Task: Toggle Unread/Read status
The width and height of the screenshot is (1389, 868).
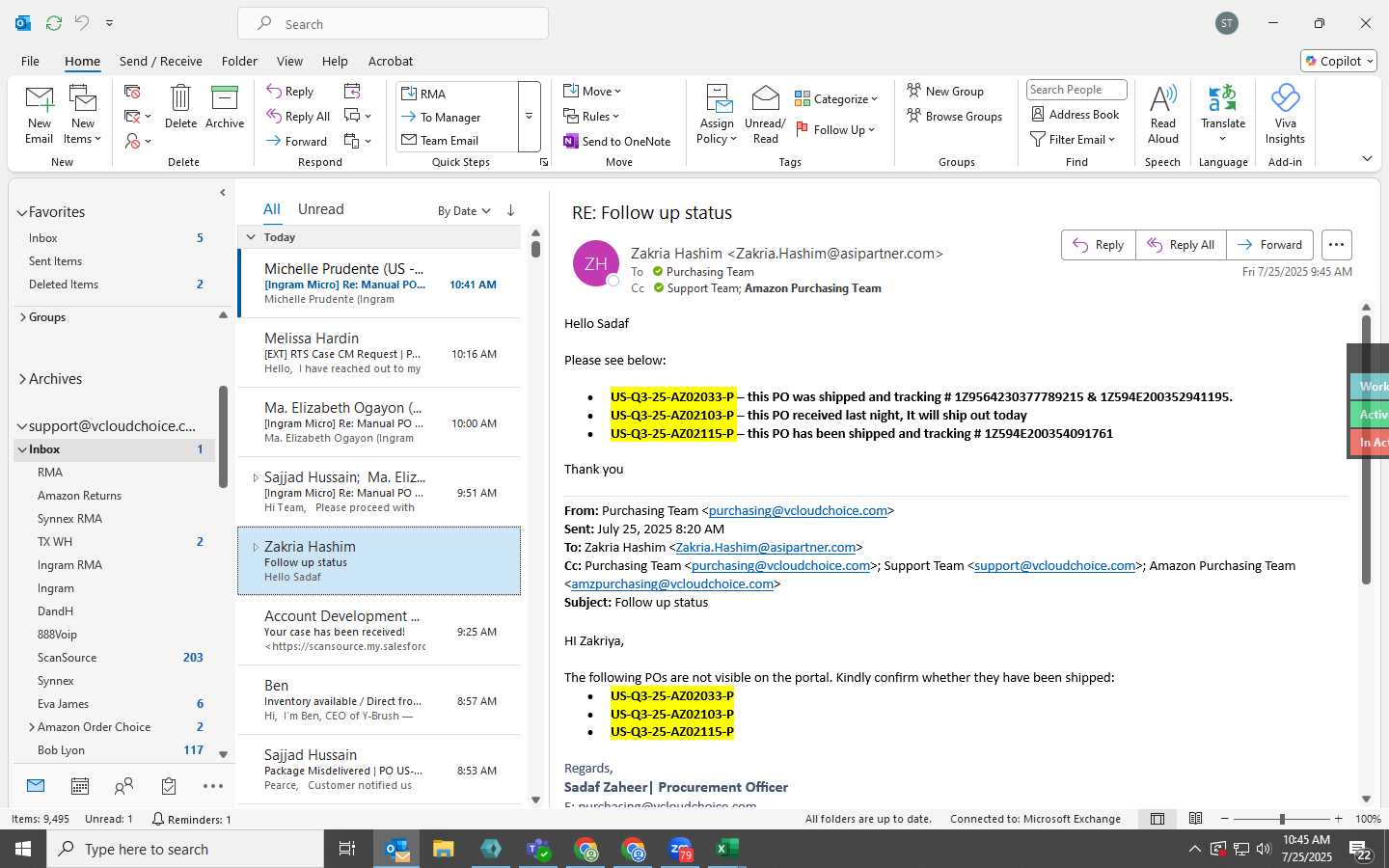Action: click(x=765, y=115)
